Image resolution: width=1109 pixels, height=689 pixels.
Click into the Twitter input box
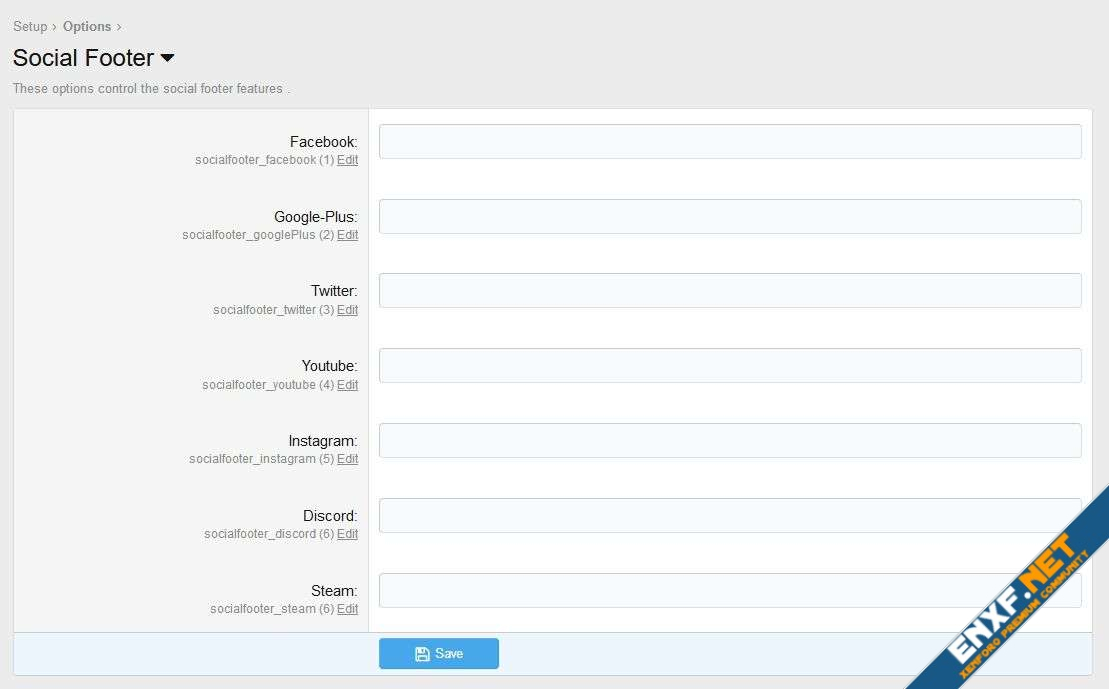729,291
